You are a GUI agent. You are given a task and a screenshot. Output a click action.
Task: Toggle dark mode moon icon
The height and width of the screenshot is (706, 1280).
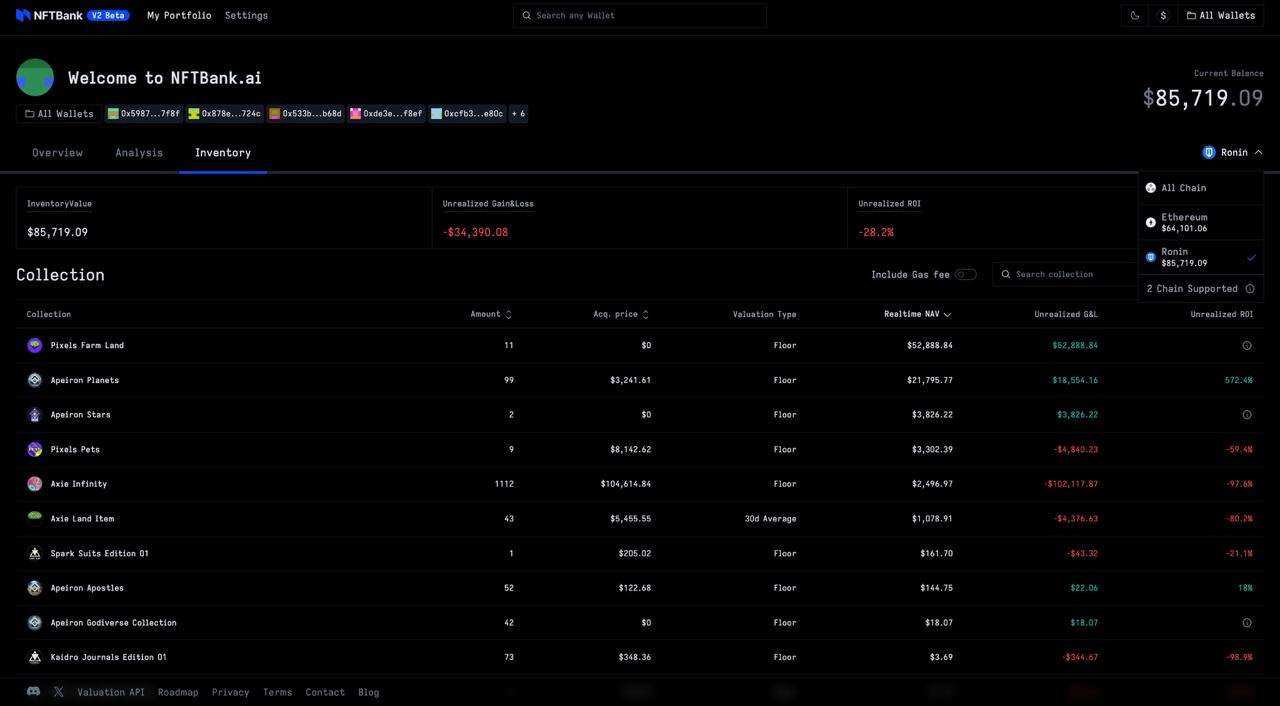coord(1135,15)
